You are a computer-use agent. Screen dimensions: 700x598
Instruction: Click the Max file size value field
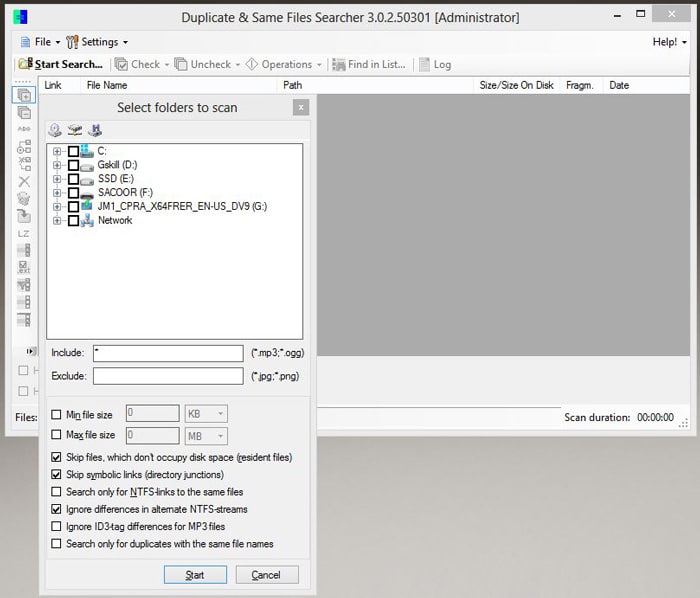tap(153, 436)
